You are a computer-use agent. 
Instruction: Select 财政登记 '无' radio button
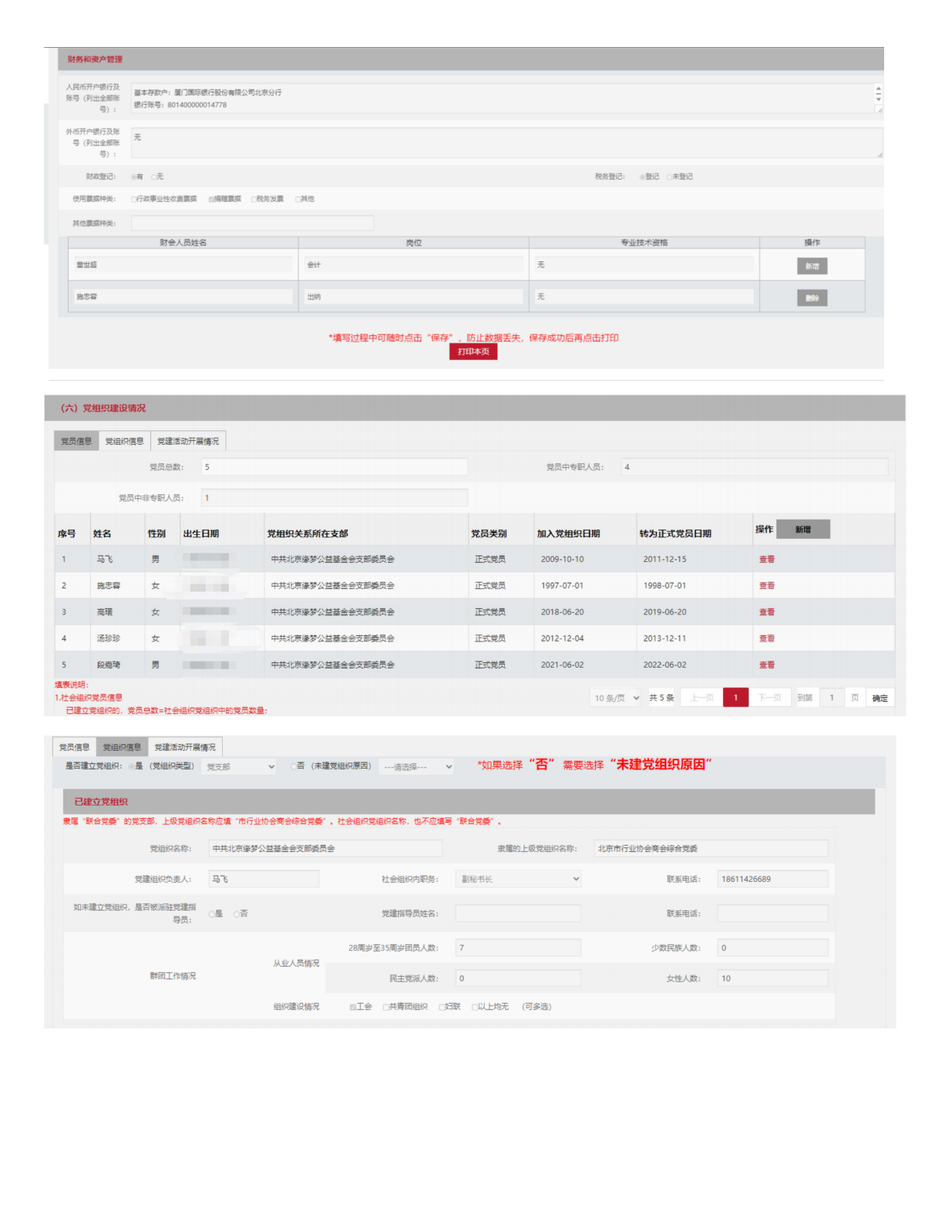click(154, 177)
